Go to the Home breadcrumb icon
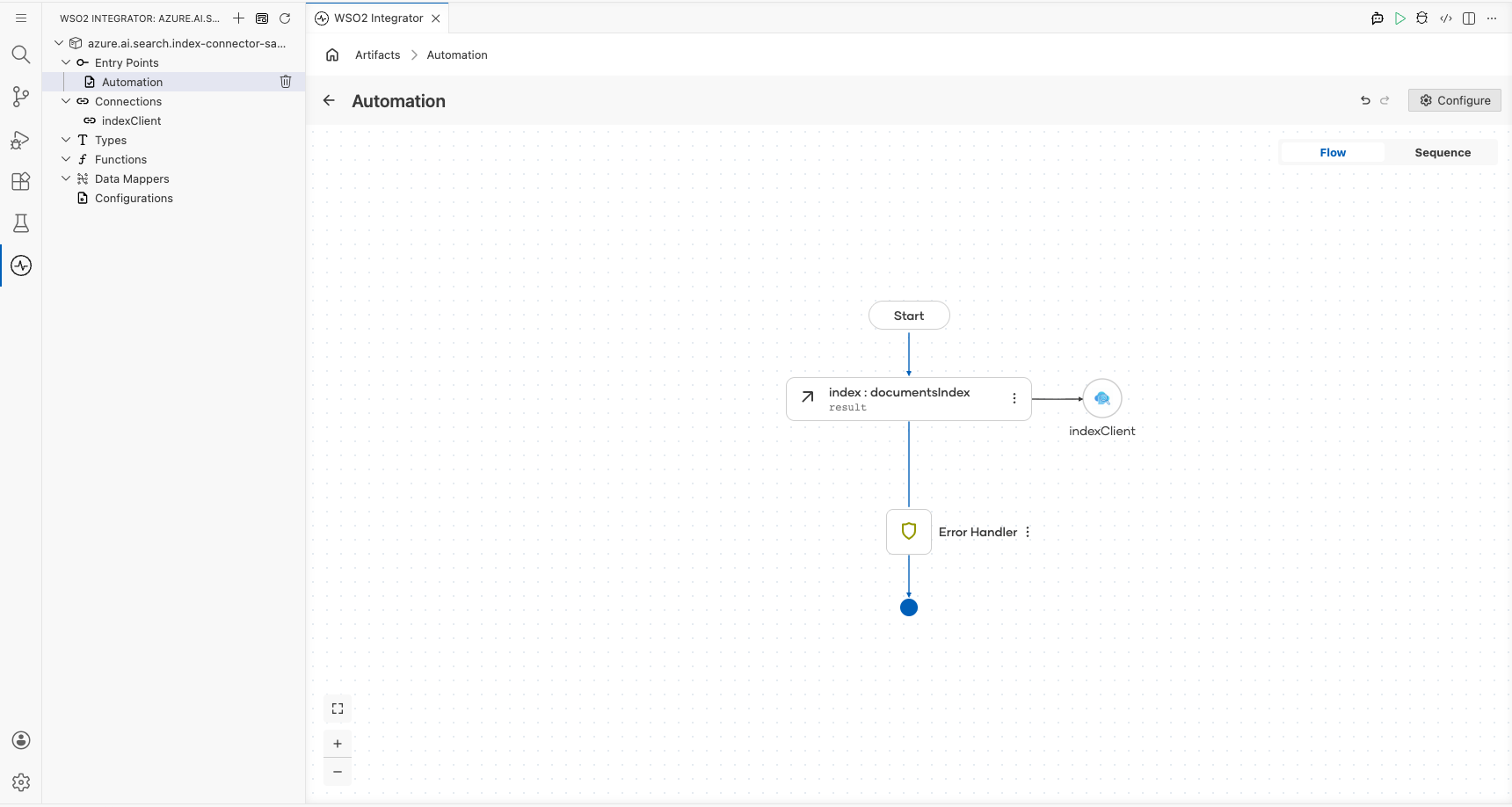 (x=332, y=55)
